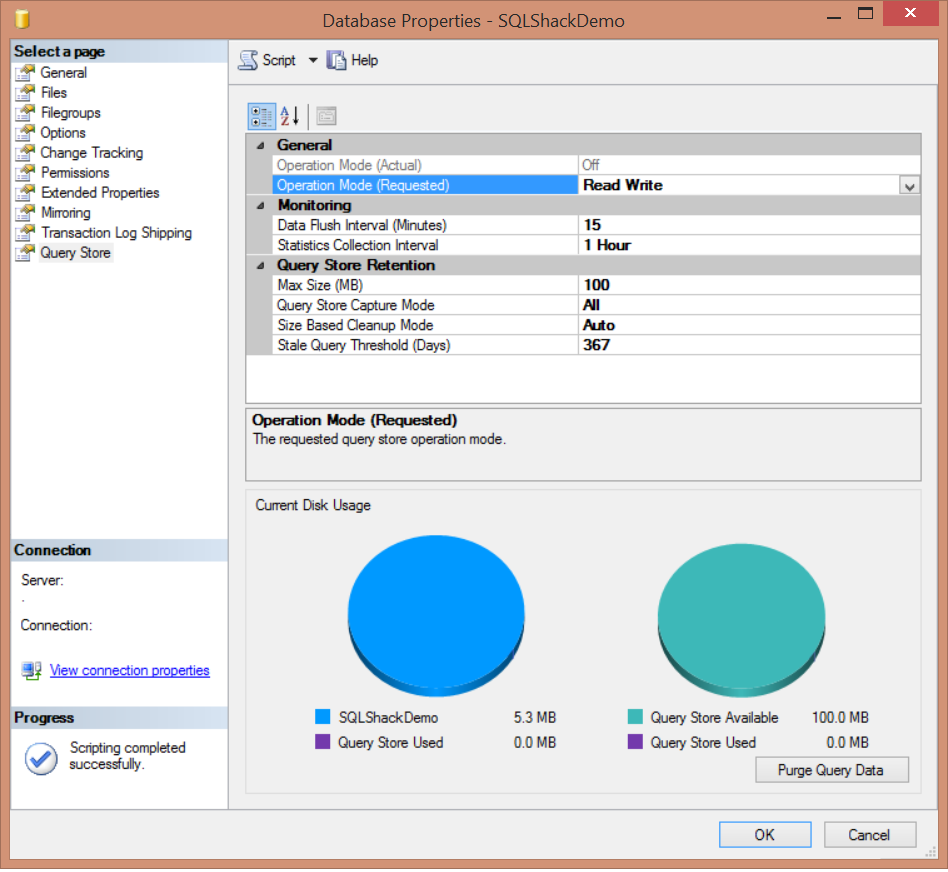The width and height of the screenshot is (948, 872).
Task: Click the database cylinder icon in title bar
Action: coord(22,19)
